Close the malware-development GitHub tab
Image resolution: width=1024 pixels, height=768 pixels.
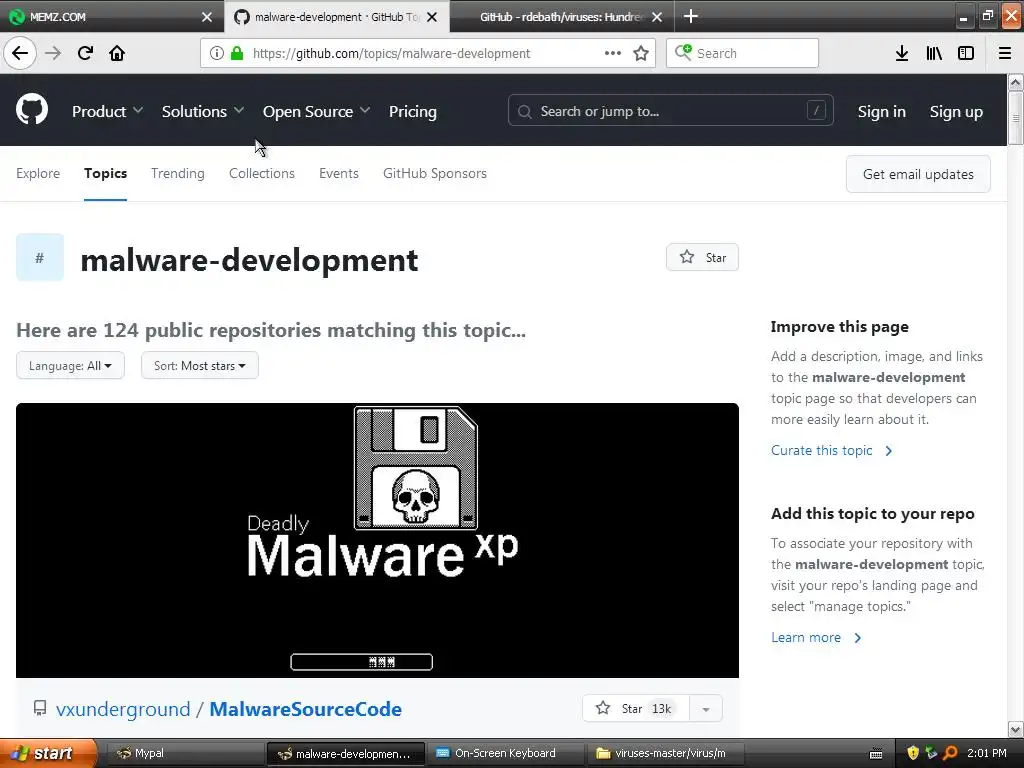tap(432, 17)
